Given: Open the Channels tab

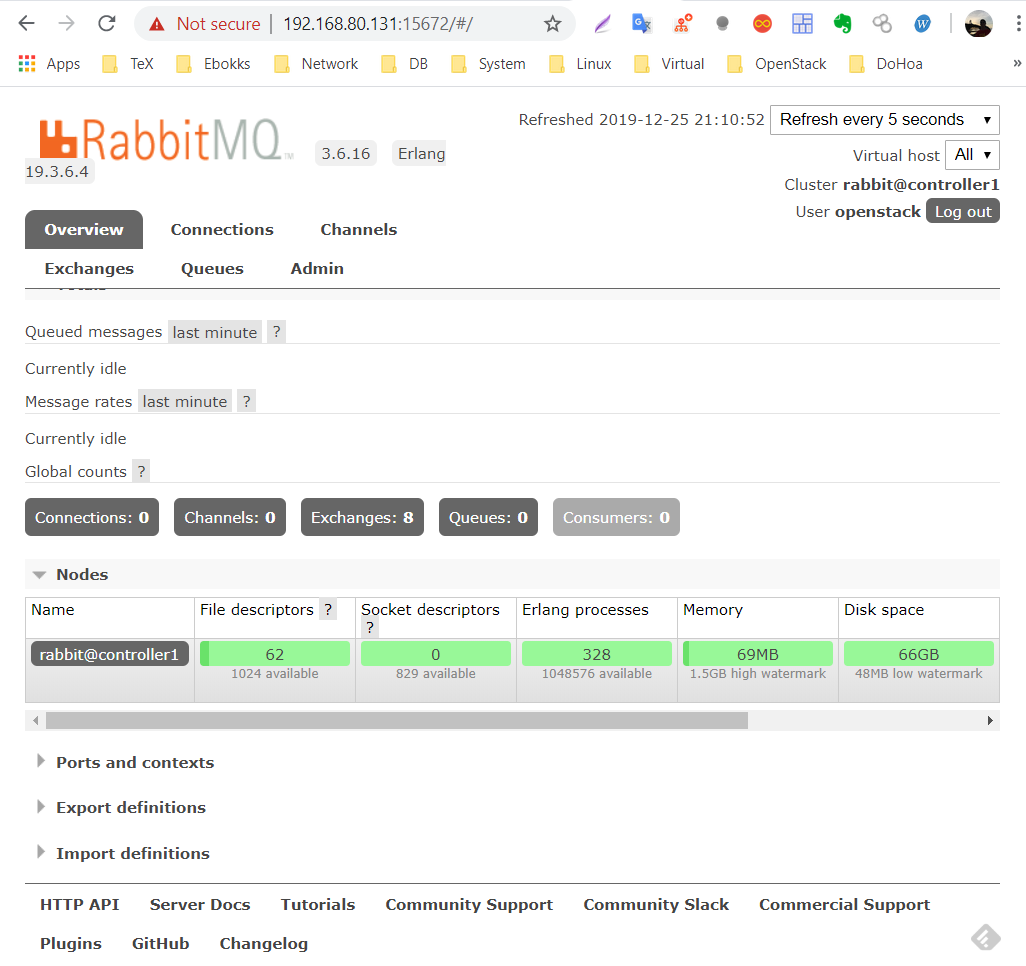Looking at the screenshot, I should 359,230.
